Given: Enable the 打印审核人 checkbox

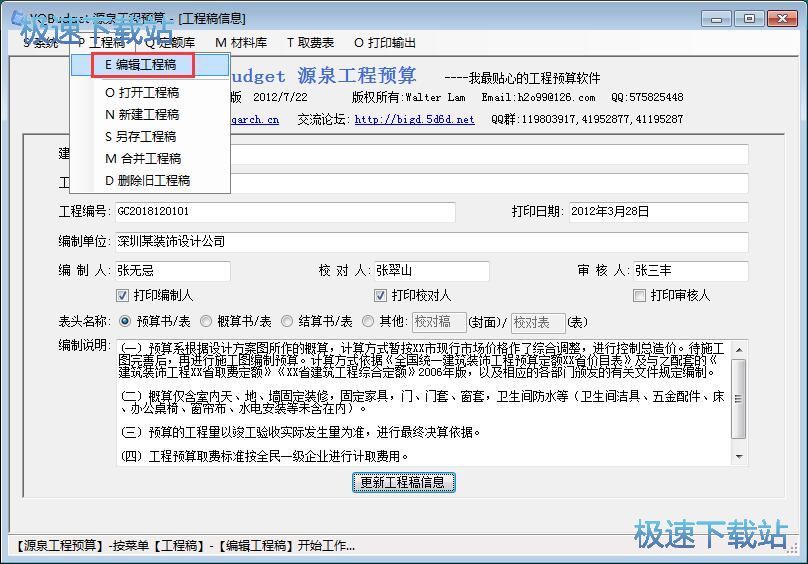Looking at the screenshot, I should (640, 296).
